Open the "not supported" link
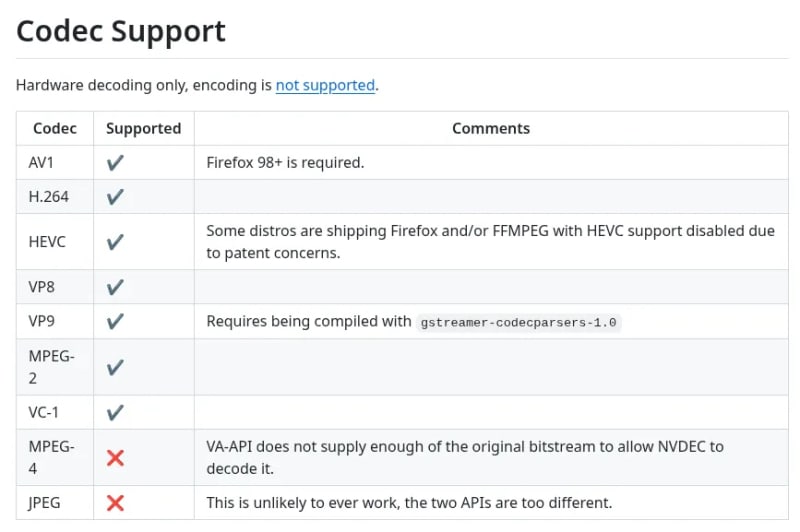This screenshot has height=532, width=800. pos(325,85)
